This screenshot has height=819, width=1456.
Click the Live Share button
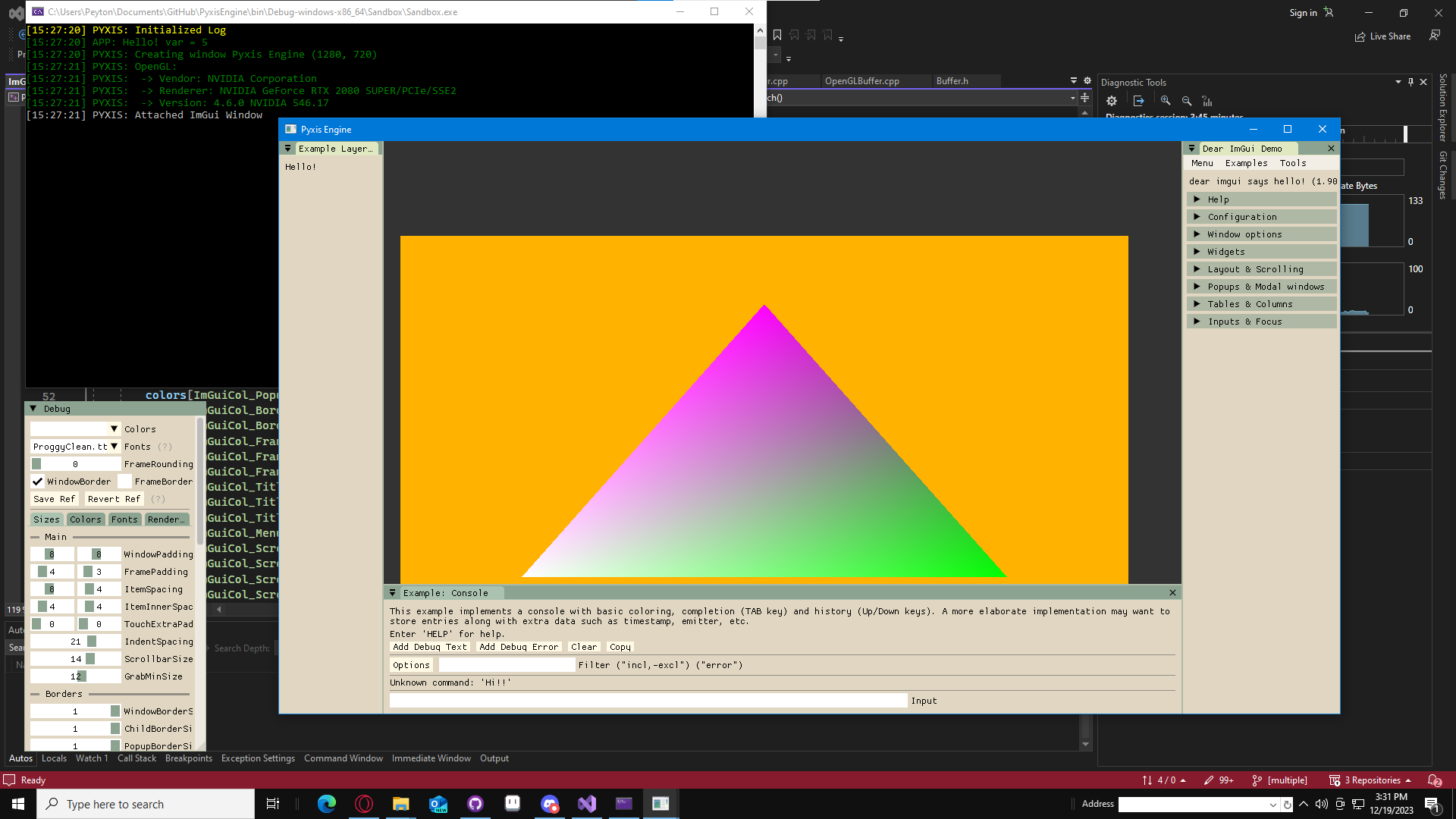1382,36
